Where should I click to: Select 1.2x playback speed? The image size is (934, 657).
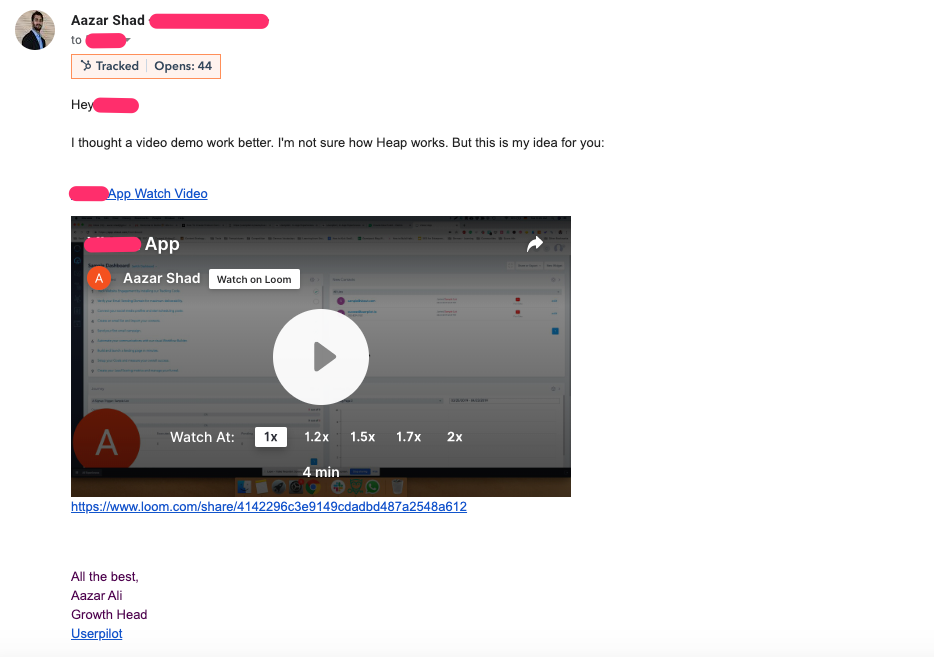316,437
